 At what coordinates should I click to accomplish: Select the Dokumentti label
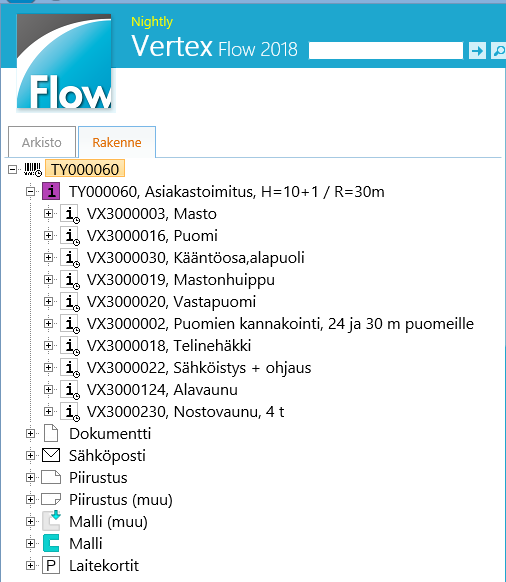(110, 434)
